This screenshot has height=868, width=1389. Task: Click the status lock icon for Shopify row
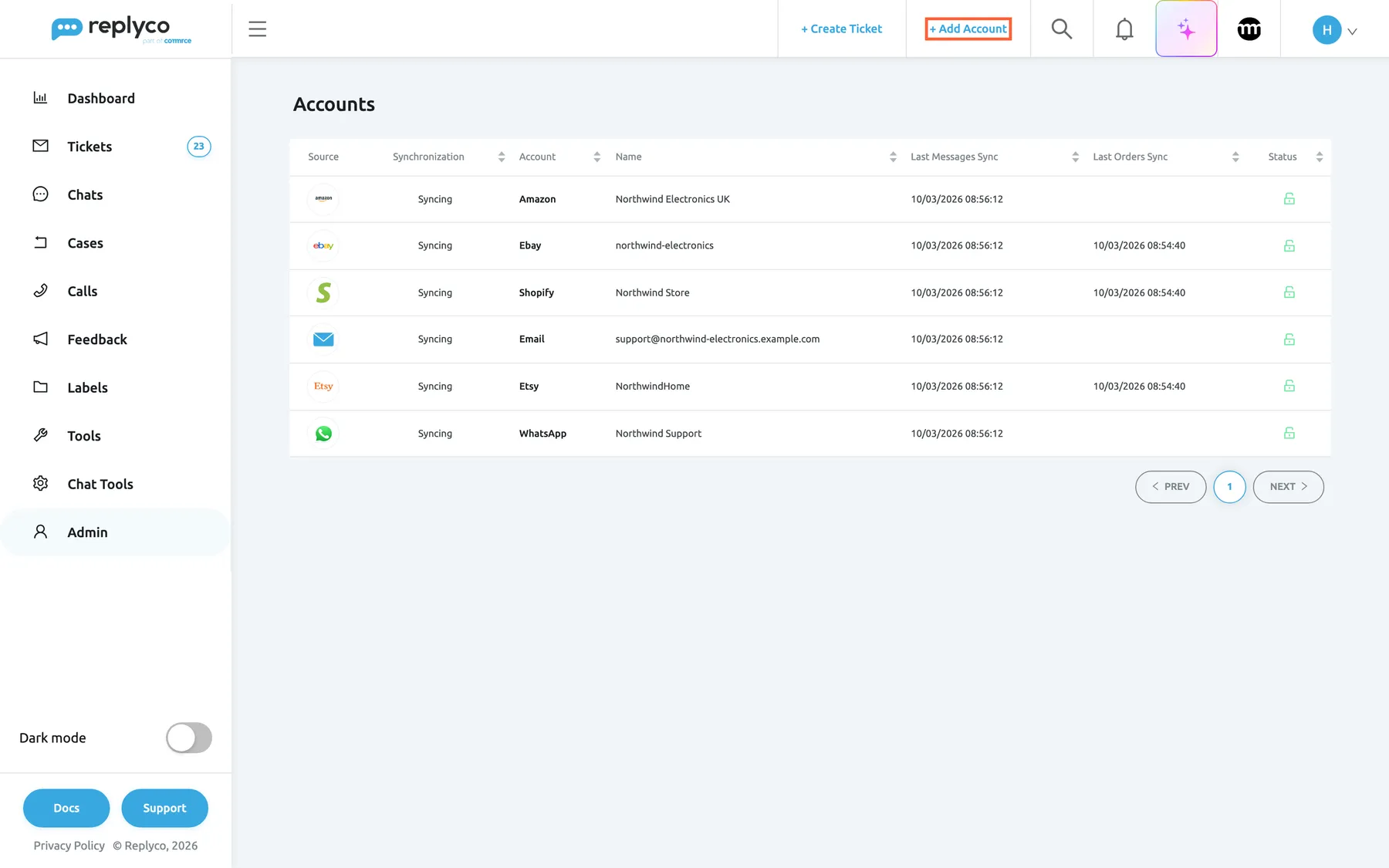[1289, 292]
